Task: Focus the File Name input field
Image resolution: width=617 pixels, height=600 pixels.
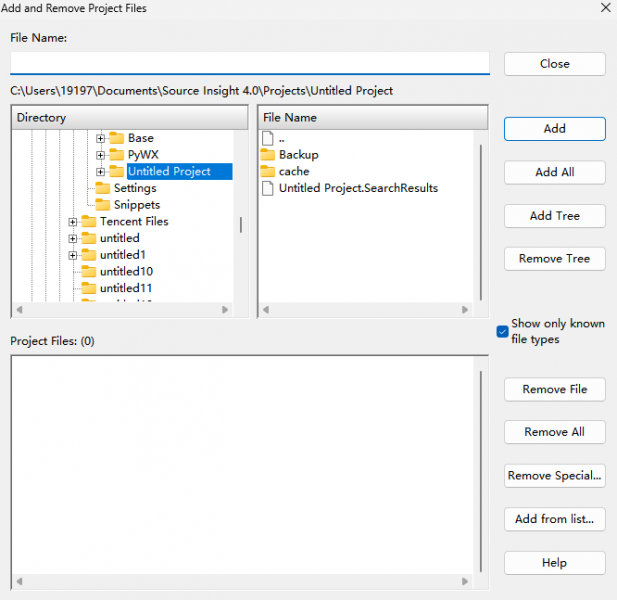Action: click(250, 63)
